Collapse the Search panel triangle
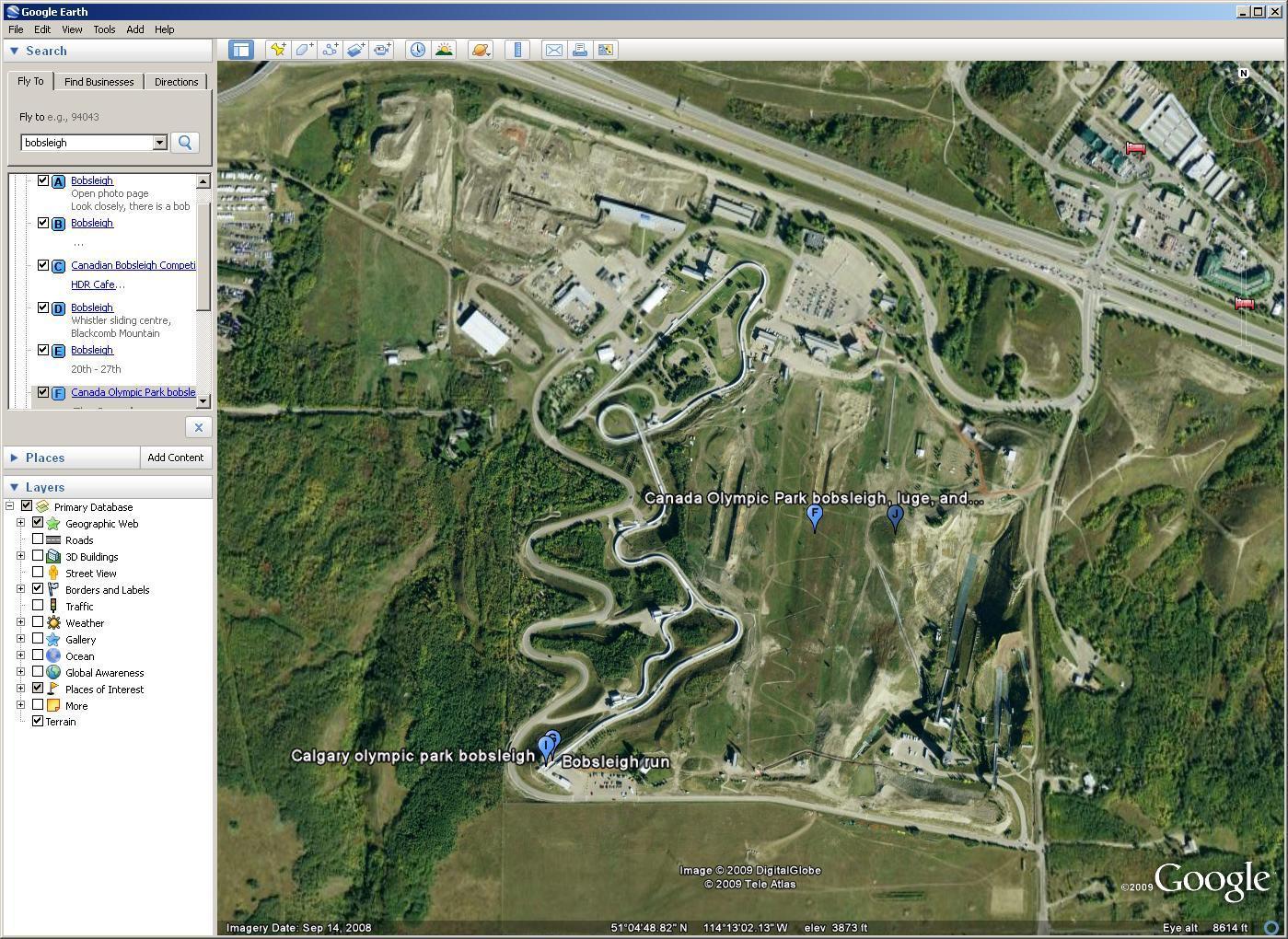The image size is (1288, 939). (x=14, y=51)
